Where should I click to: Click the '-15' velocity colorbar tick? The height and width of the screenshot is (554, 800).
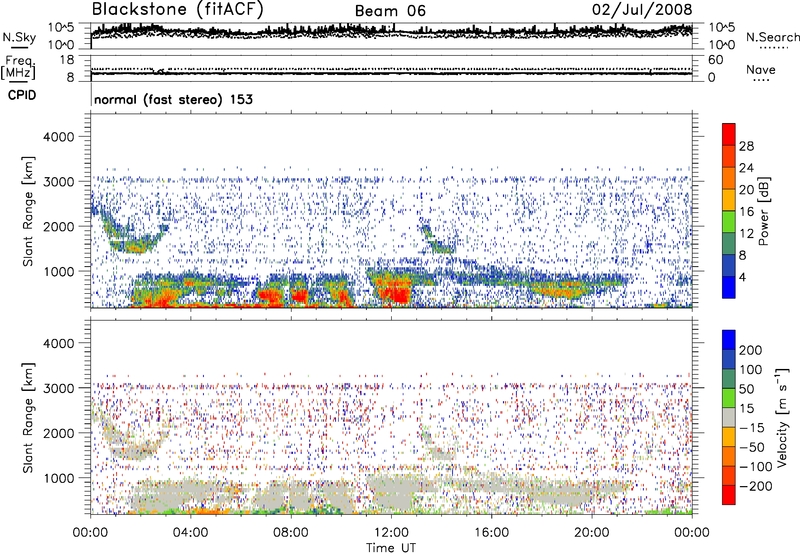tap(752, 427)
